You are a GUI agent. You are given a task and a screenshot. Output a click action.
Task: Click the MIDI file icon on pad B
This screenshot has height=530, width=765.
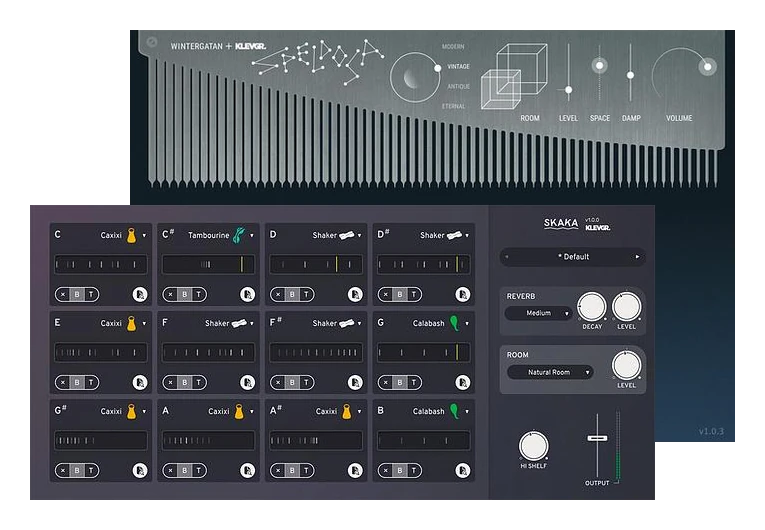[463, 470]
